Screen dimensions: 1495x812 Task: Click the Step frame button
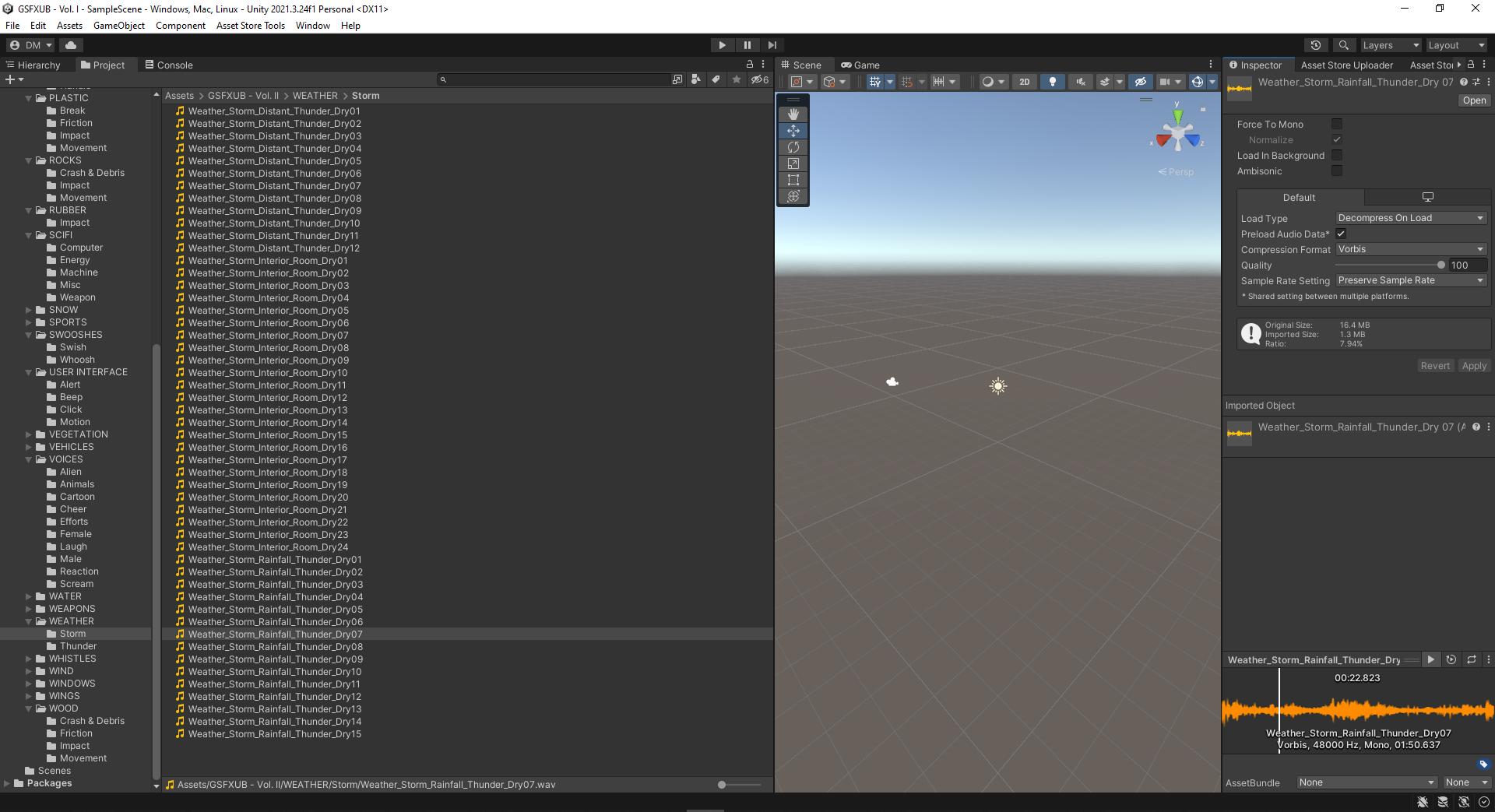772,45
